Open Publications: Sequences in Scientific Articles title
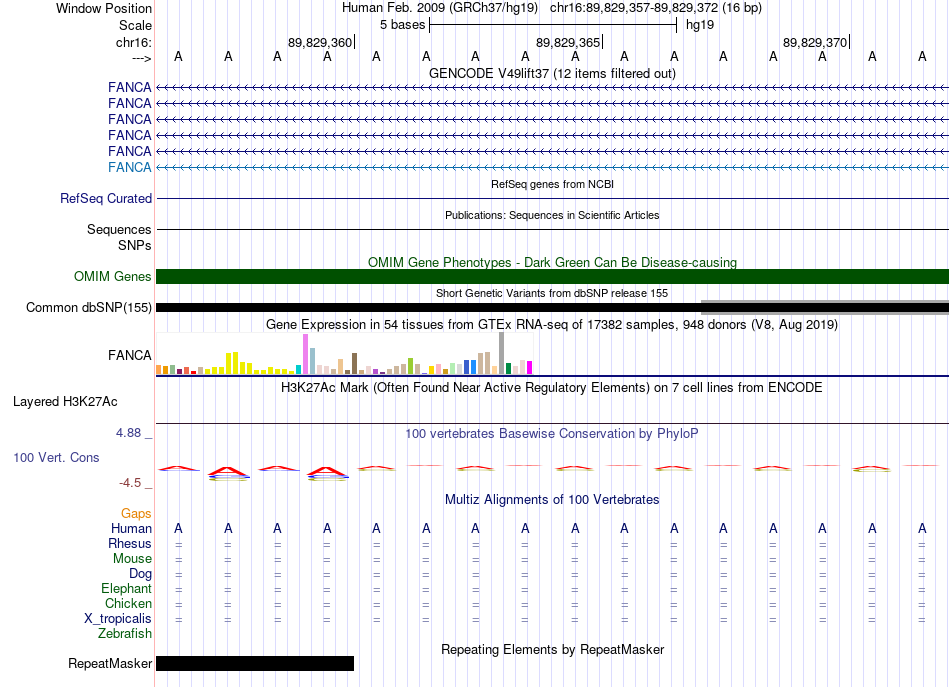The width and height of the screenshot is (950, 687). point(552,215)
